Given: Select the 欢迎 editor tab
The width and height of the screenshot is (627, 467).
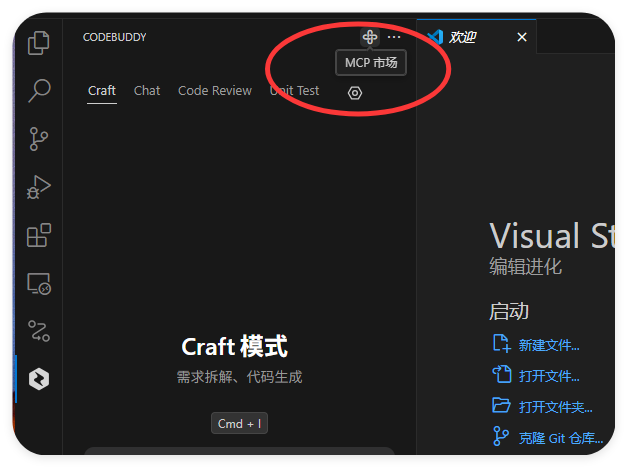Looking at the screenshot, I should [476, 37].
